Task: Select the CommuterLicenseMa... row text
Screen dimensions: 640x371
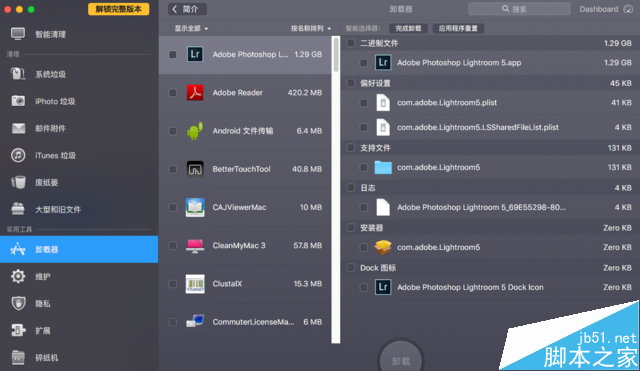Action: click(x=253, y=322)
